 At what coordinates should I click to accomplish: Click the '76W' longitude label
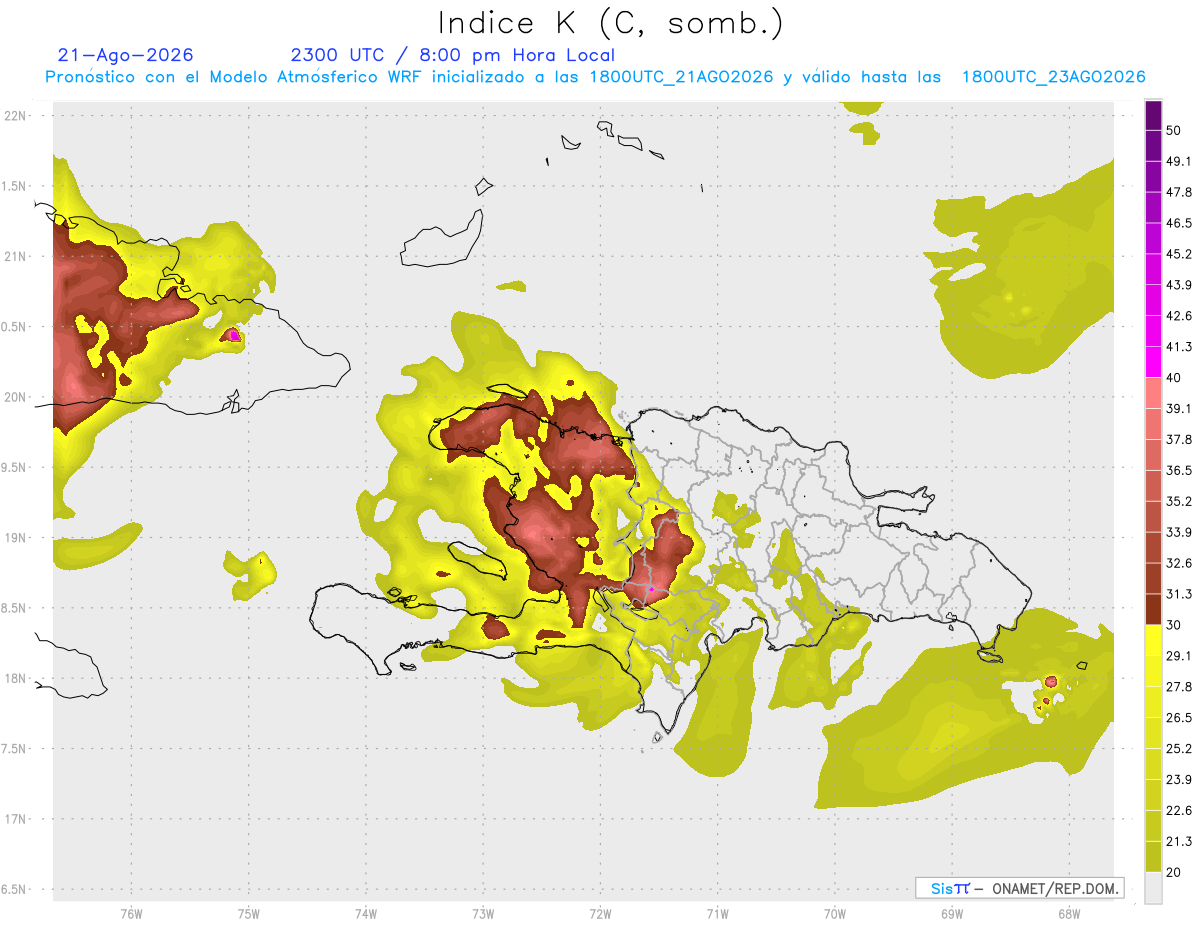pyautogui.click(x=131, y=913)
